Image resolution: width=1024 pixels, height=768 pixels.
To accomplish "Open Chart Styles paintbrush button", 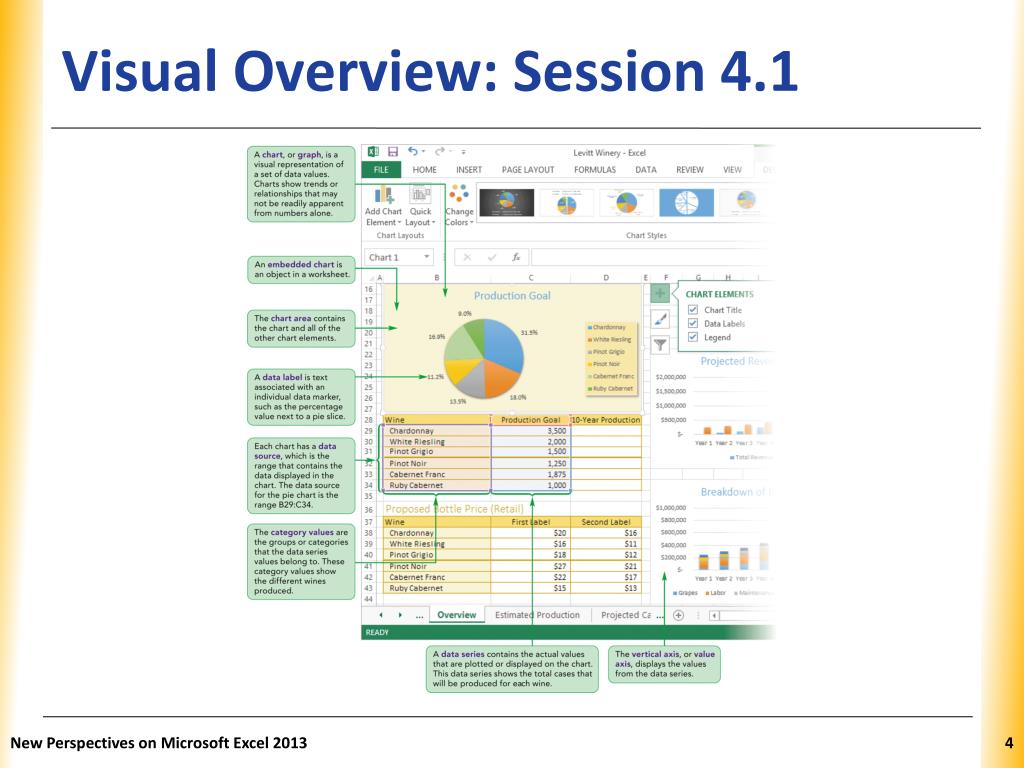I will tap(660, 319).
